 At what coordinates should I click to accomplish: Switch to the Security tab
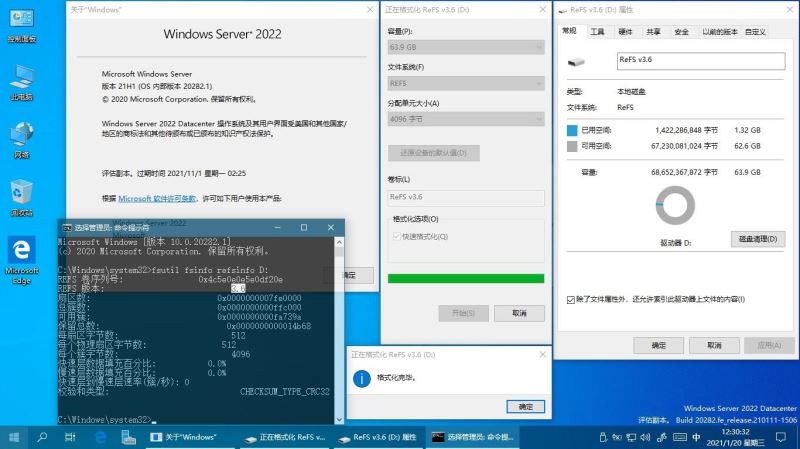pos(681,32)
